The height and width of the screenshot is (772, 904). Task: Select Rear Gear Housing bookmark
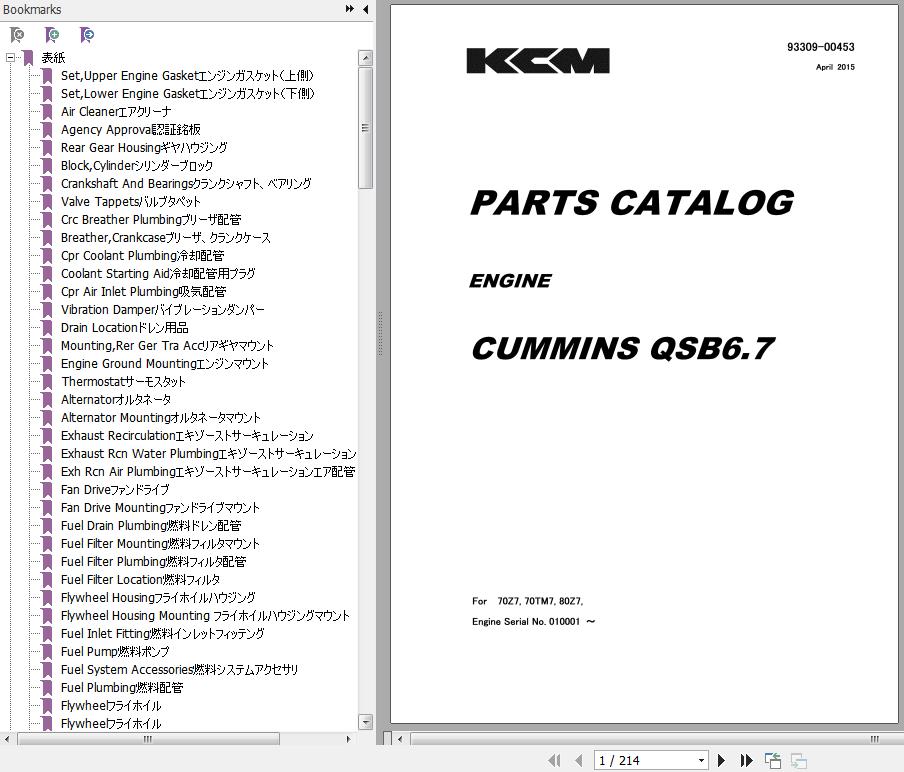[144, 148]
